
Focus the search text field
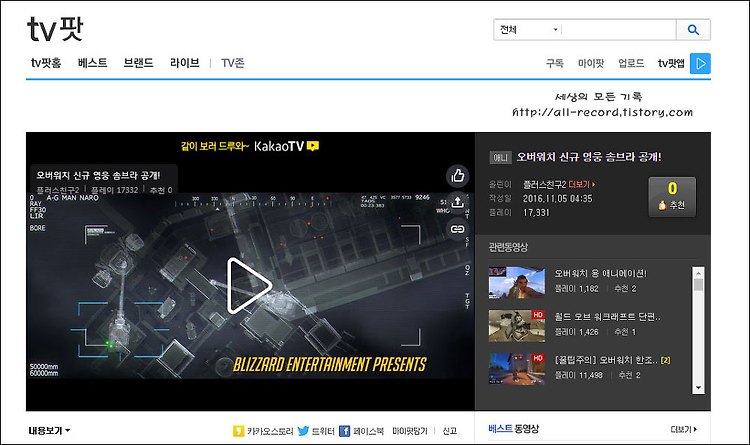(619, 30)
